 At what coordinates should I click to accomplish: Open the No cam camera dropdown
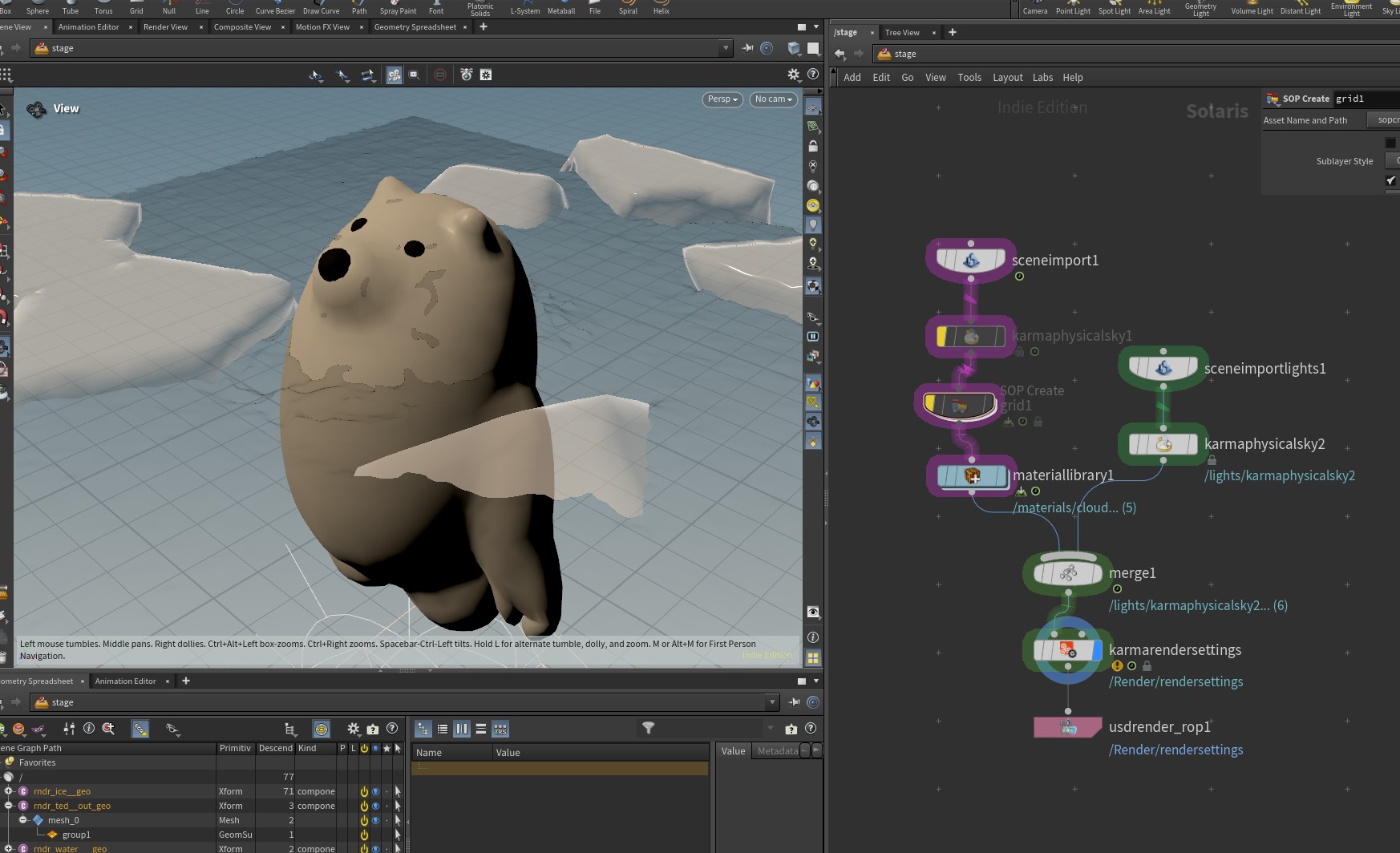(x=773, y=99)
